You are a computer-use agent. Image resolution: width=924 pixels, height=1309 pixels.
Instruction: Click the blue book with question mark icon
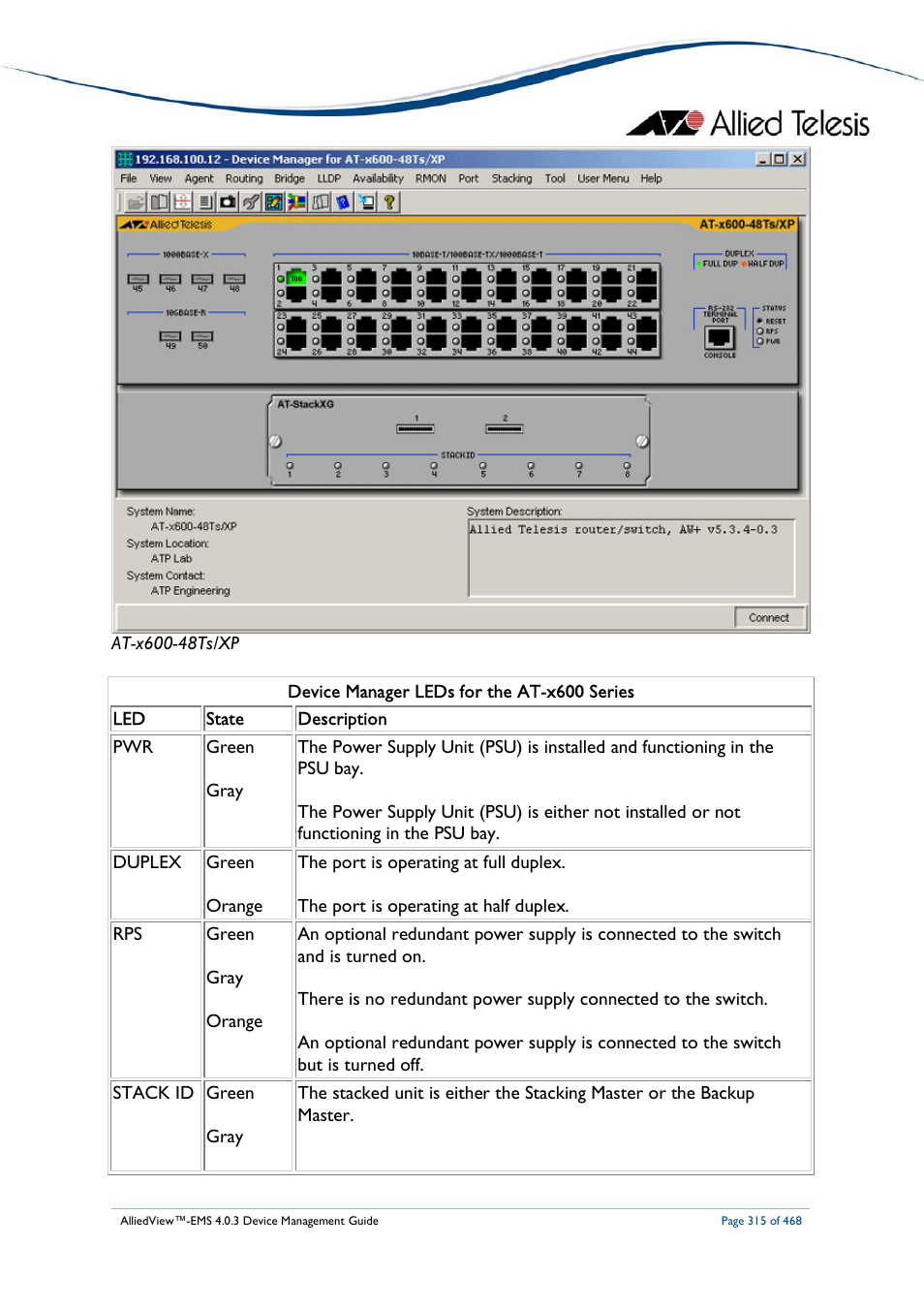click(x=343, y=202)
